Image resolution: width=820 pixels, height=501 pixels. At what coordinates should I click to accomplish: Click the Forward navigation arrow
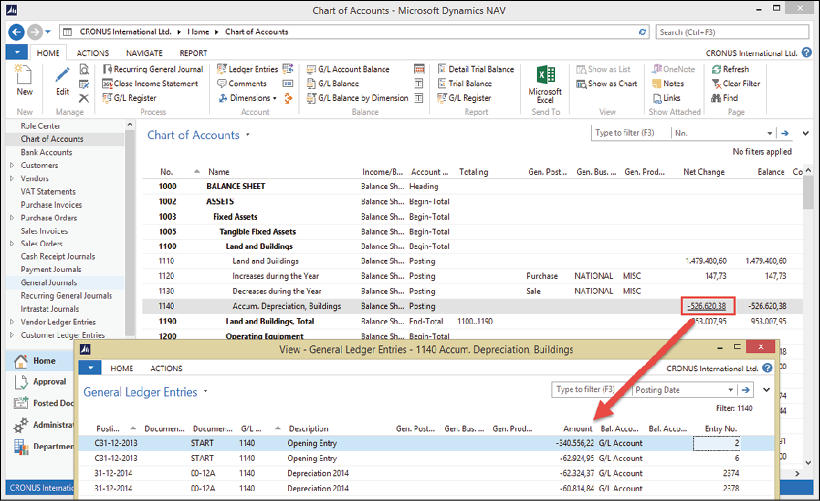[35, 32]
